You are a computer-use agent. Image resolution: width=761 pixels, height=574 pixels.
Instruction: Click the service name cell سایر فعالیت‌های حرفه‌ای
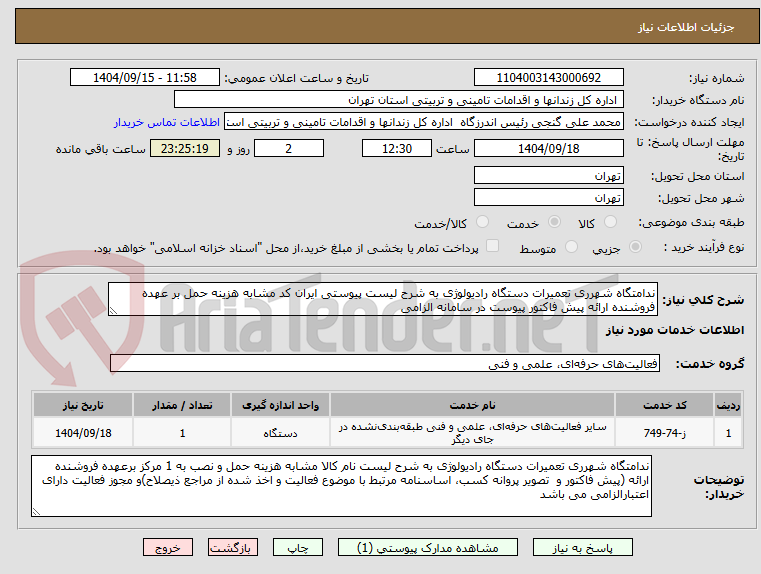pos(472,433)
